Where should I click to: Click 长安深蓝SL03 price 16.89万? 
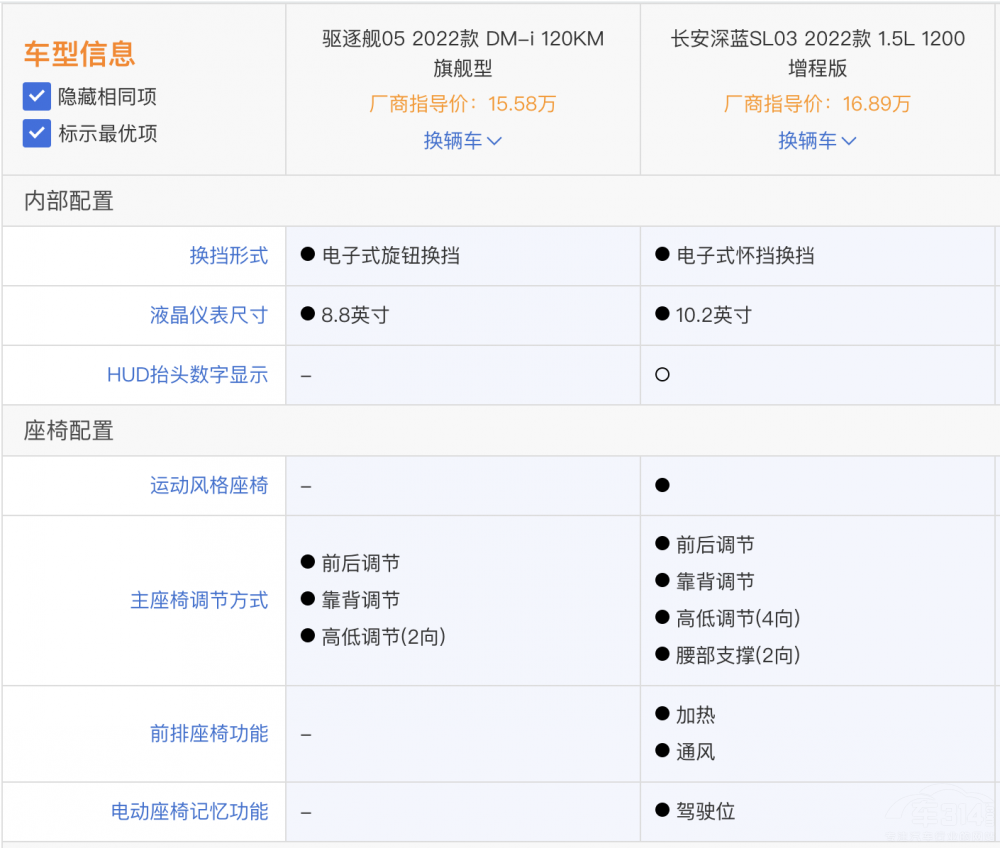[x=818, y=104]
